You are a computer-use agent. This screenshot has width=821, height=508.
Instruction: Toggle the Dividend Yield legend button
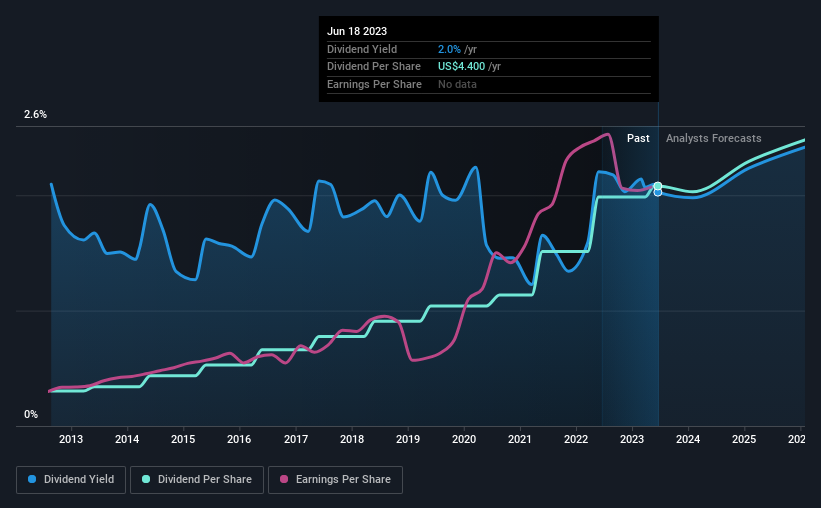[x=71, y=480]
